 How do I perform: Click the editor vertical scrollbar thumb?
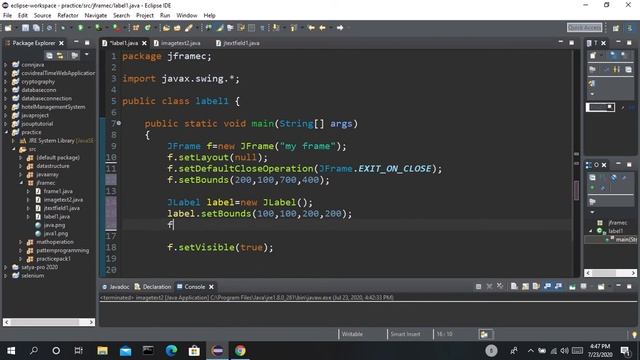pos(576,190)
